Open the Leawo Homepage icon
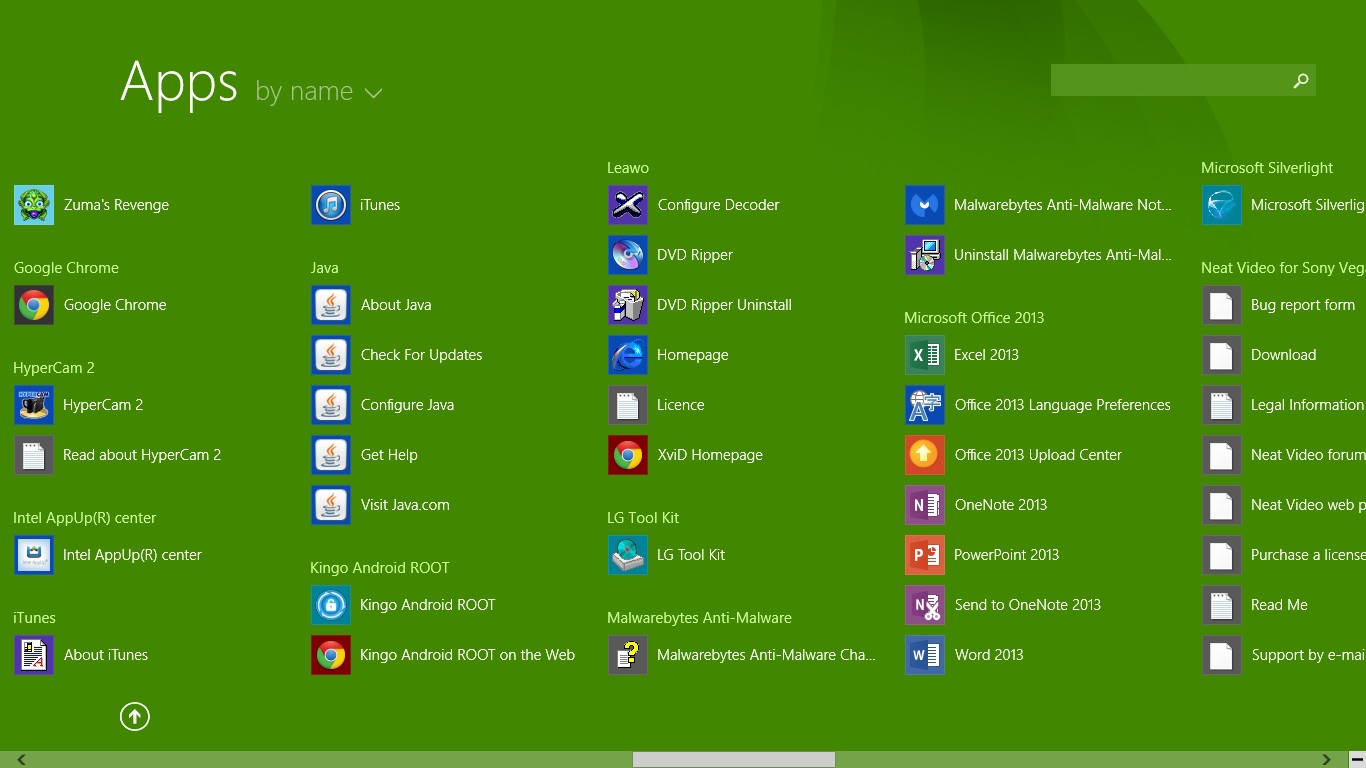 pyautogui.click(x=628, y=355)
